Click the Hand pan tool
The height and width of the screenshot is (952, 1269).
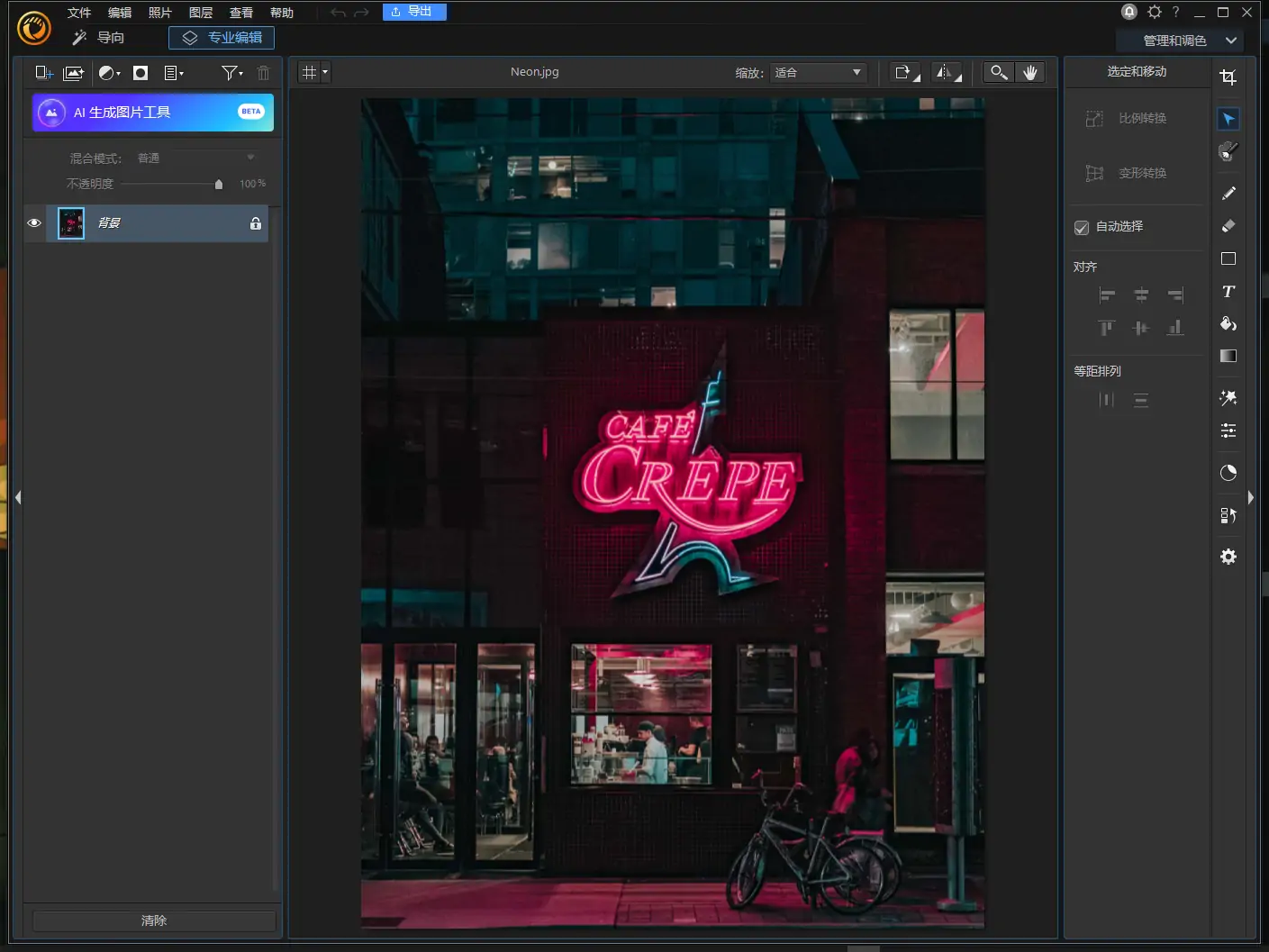click(x=1030, y=73)
